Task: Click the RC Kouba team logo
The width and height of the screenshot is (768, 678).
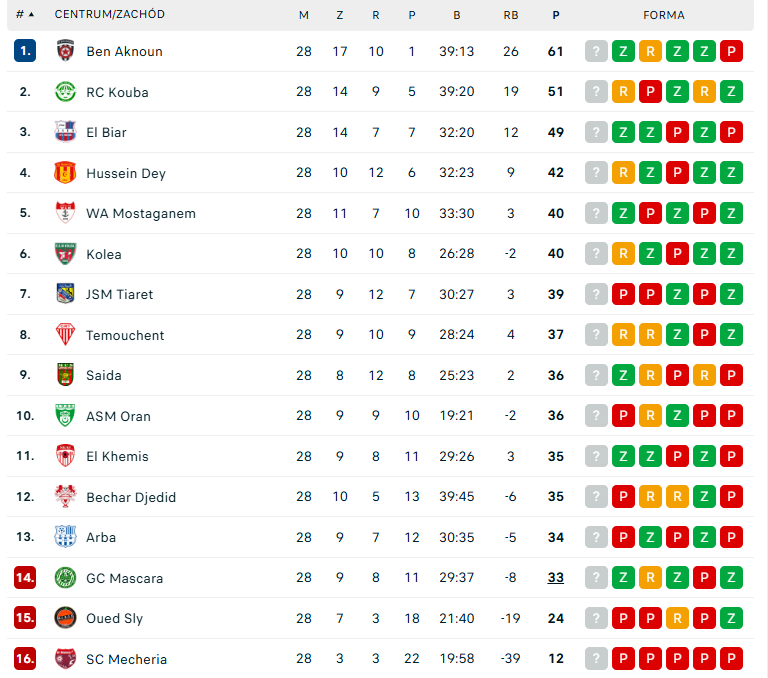Action: point(65,92)
